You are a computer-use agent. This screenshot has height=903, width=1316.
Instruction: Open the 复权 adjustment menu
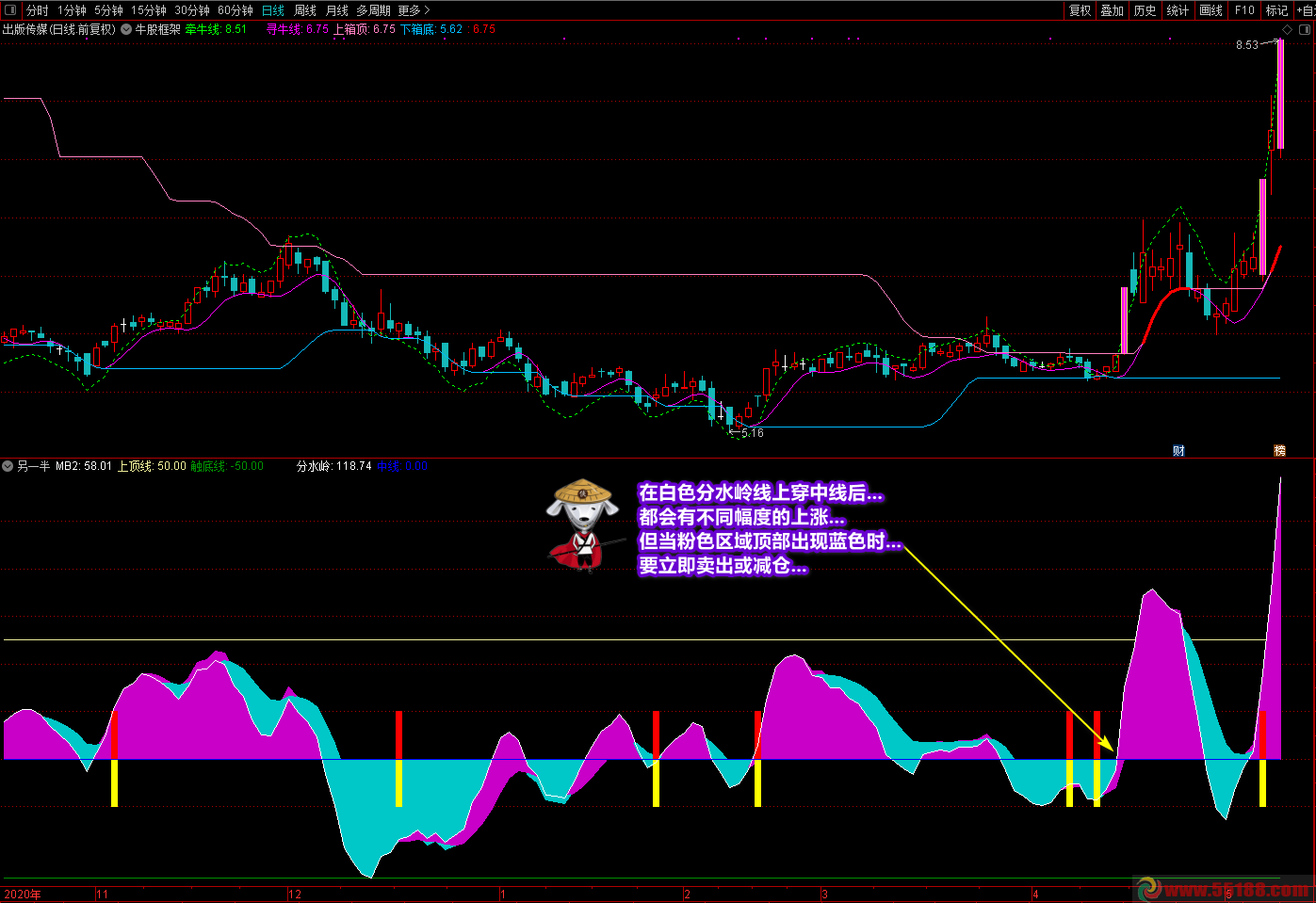coord(1080,10)
